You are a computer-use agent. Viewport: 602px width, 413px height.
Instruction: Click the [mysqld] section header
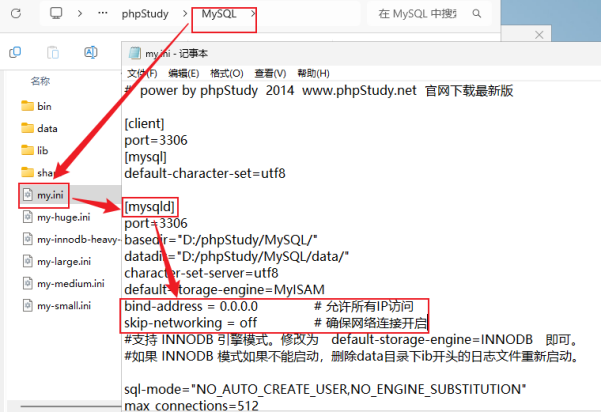coord(150,207)
